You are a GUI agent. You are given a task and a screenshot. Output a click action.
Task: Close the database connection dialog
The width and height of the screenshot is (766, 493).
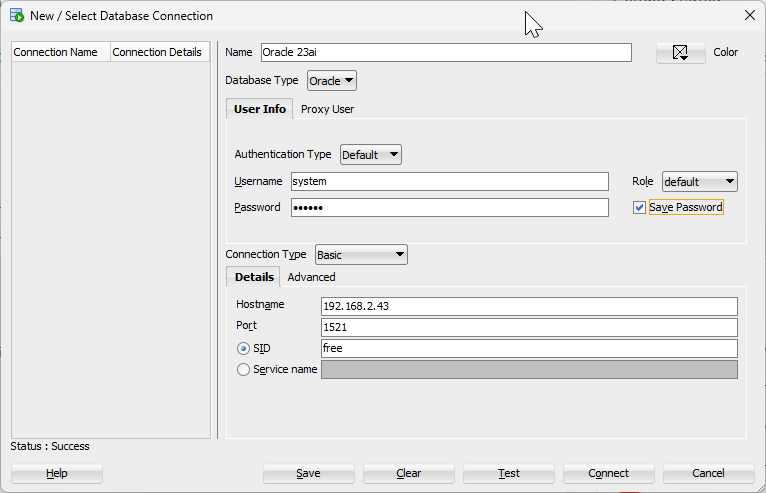click(x=750, y=15)
